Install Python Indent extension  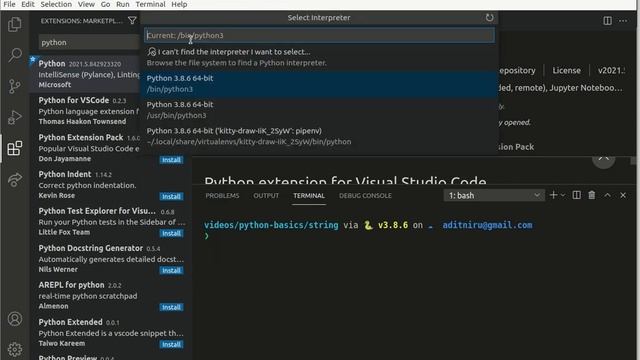[171, 196]
